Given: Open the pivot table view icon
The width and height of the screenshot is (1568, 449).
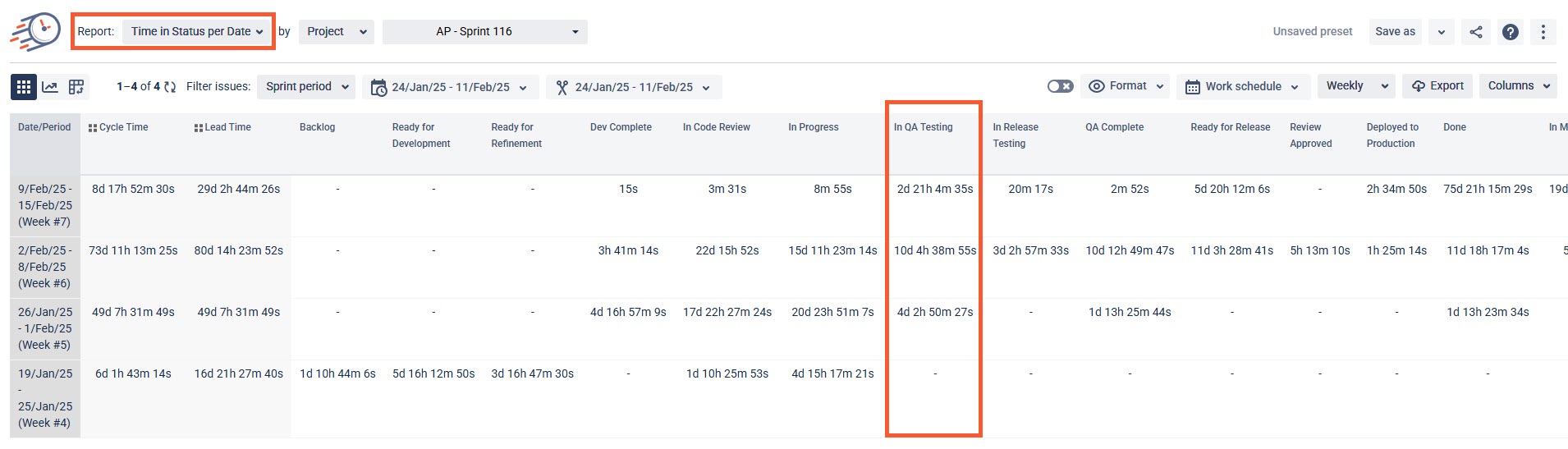Looking at the screenshot, I should [76, 86].
